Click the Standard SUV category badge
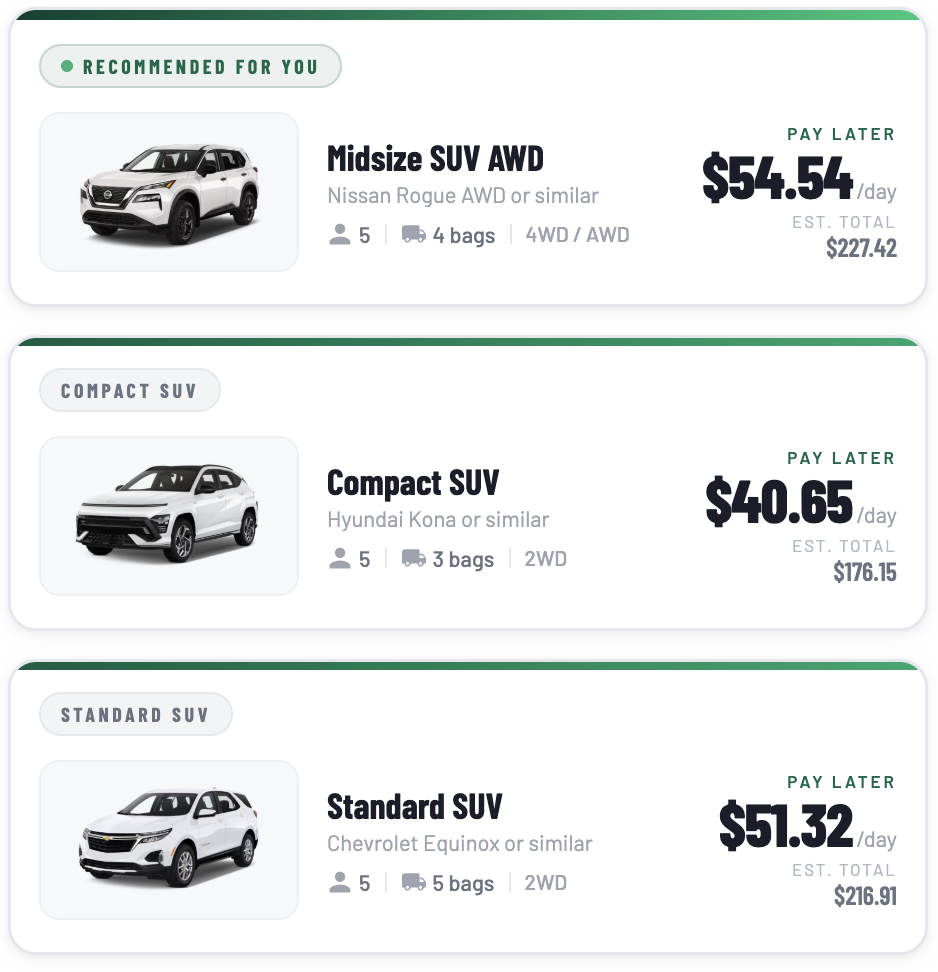 (x=135, y=715)
